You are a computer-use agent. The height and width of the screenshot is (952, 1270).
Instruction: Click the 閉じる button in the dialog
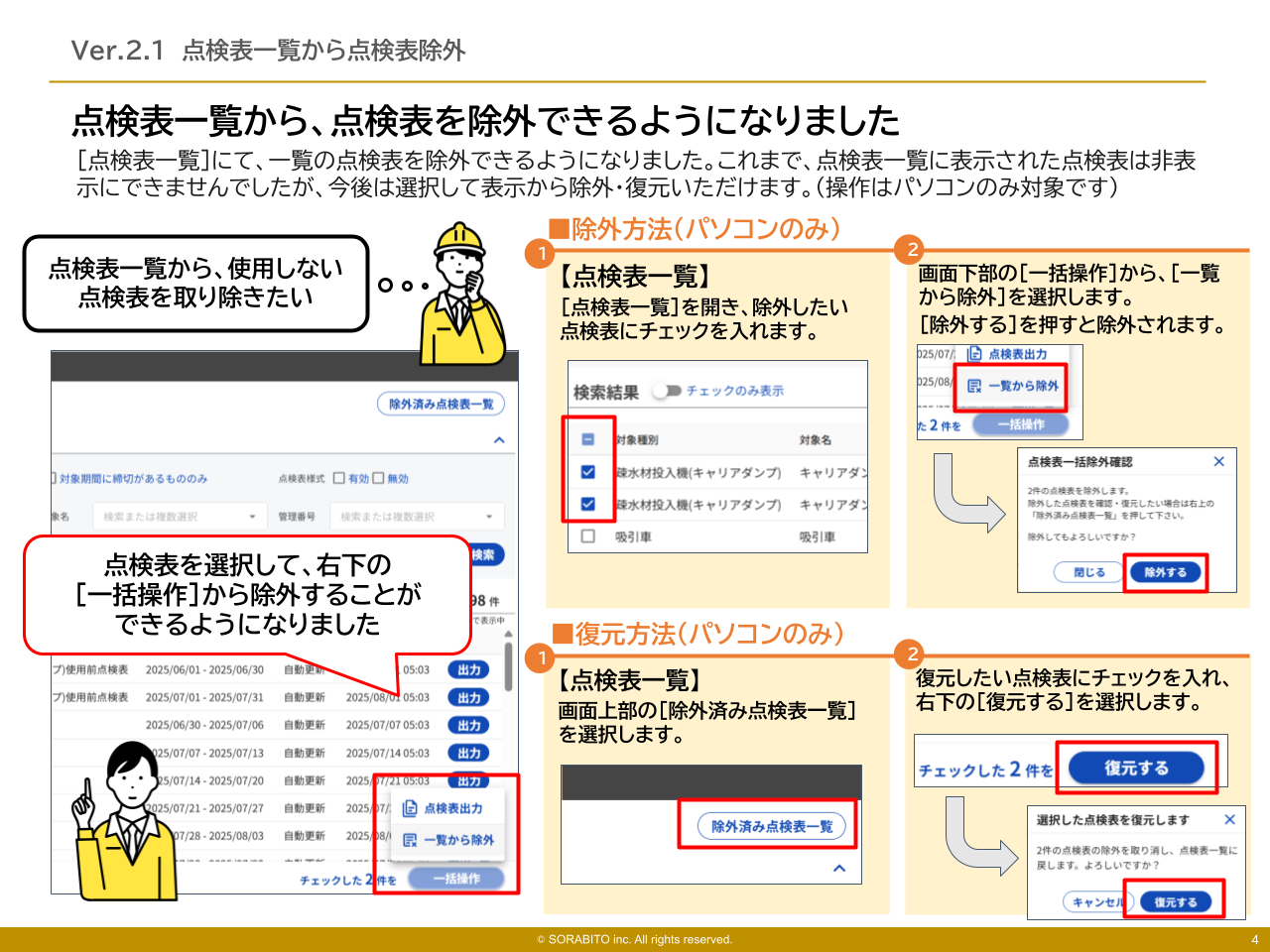pos(1088,573)
